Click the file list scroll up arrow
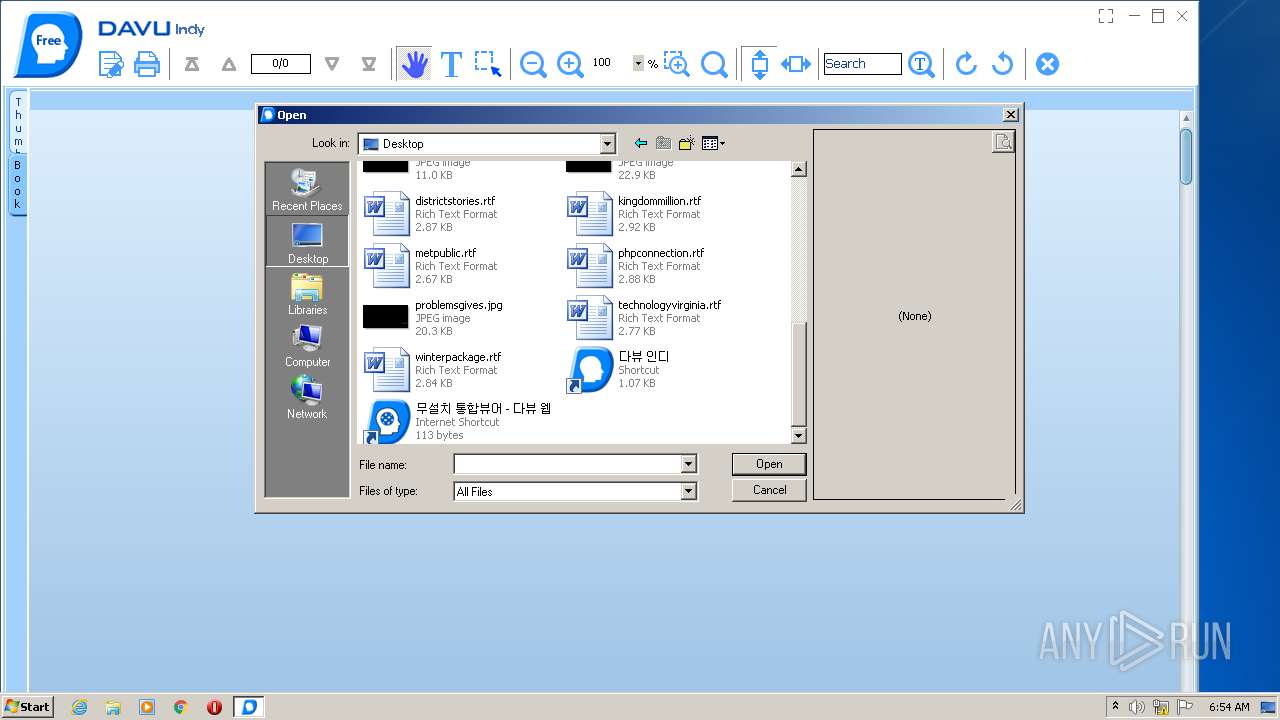Screen dimensions: 1280x720 [798, 170]
